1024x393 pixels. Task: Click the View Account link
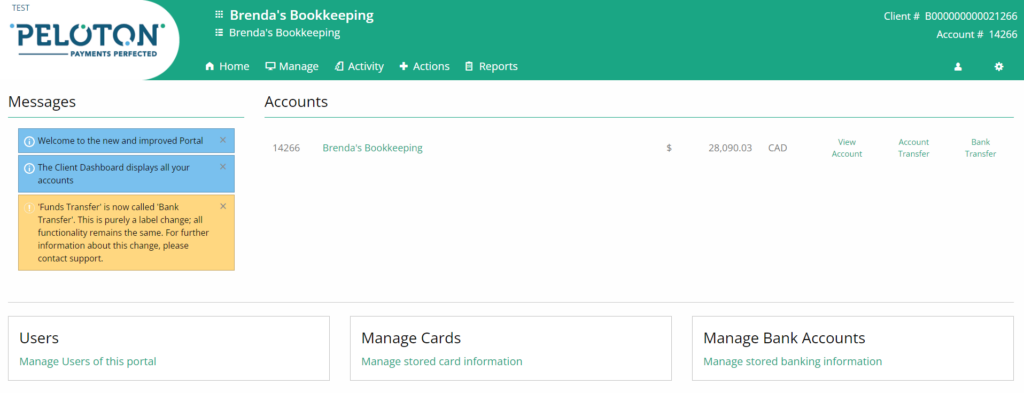point(847,148)
